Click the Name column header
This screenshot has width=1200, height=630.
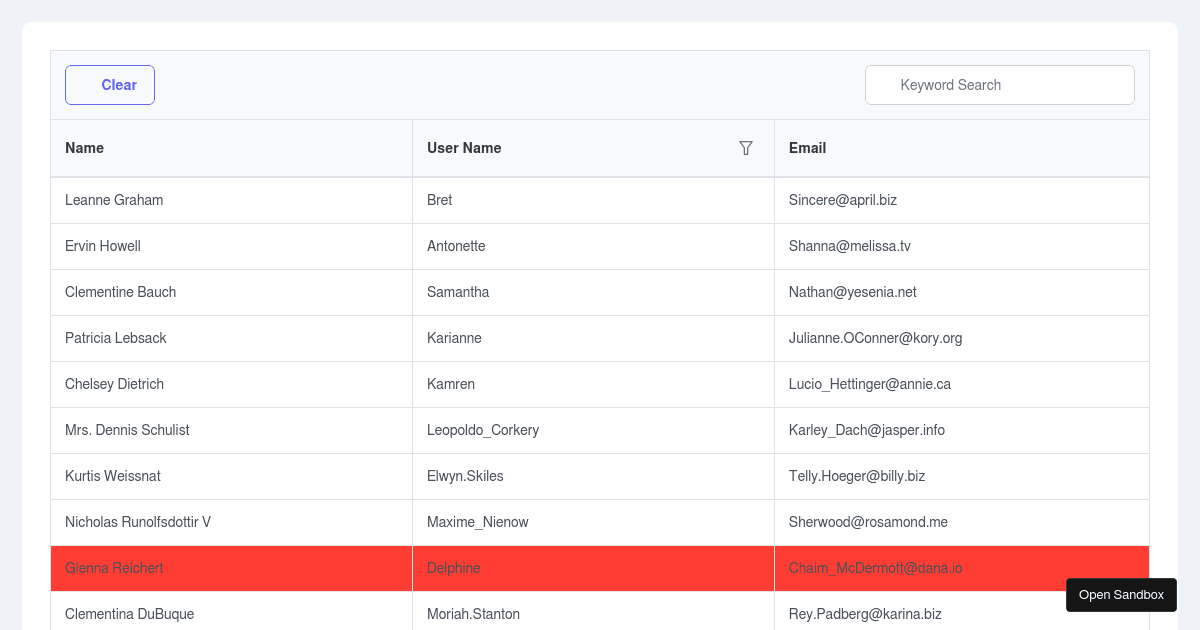[x=85, y=148]
